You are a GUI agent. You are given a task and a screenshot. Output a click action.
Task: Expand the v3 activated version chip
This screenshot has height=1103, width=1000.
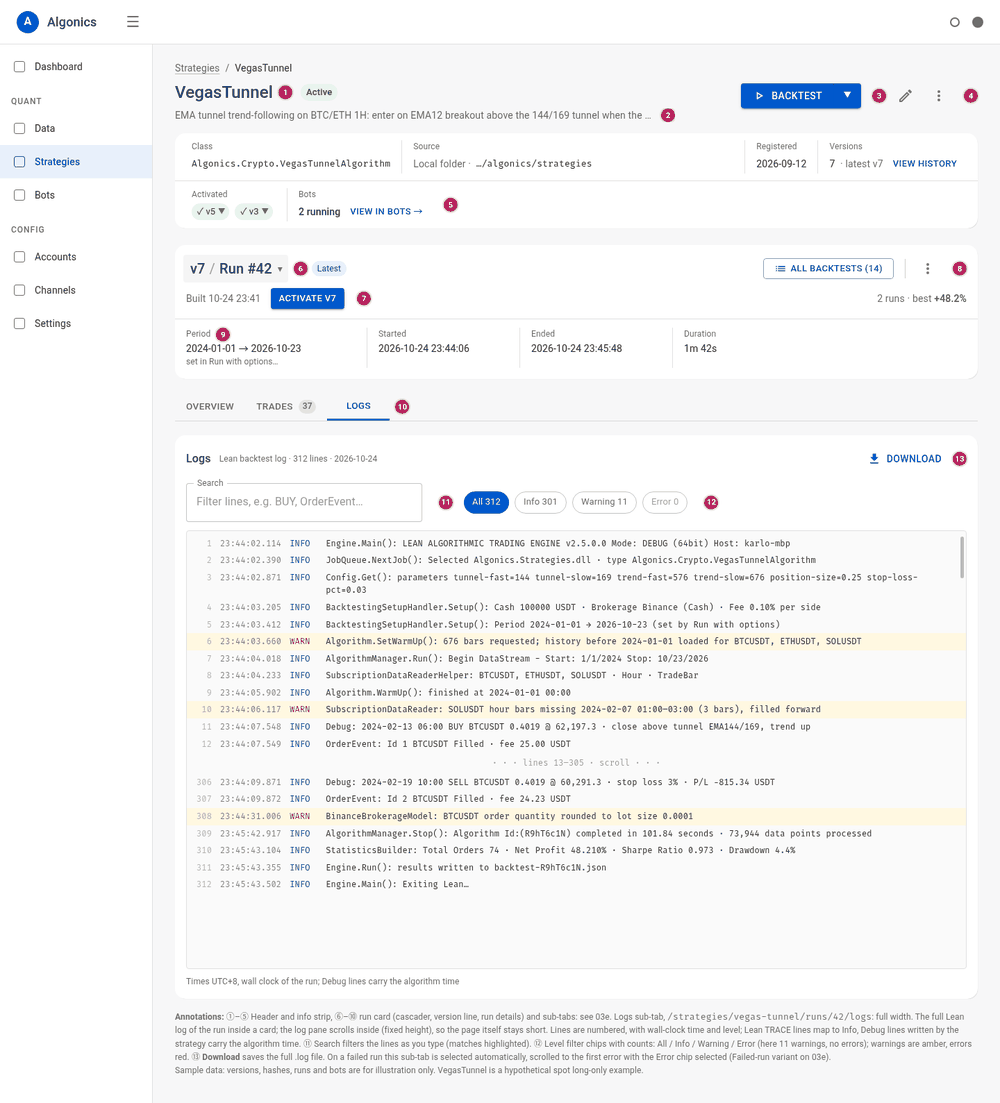coord(253,211)
